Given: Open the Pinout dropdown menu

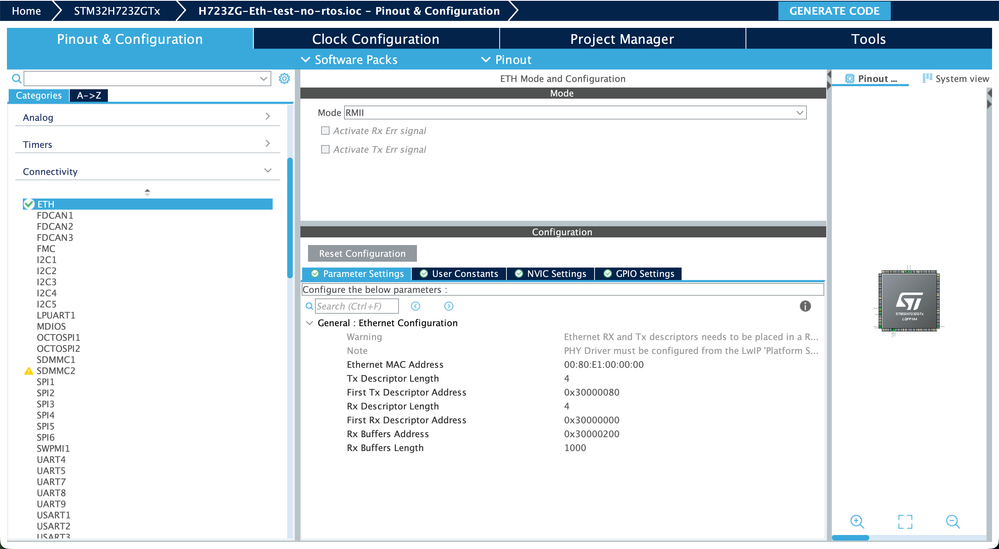Looking at the screenshot, I should [x=507, y=60].
